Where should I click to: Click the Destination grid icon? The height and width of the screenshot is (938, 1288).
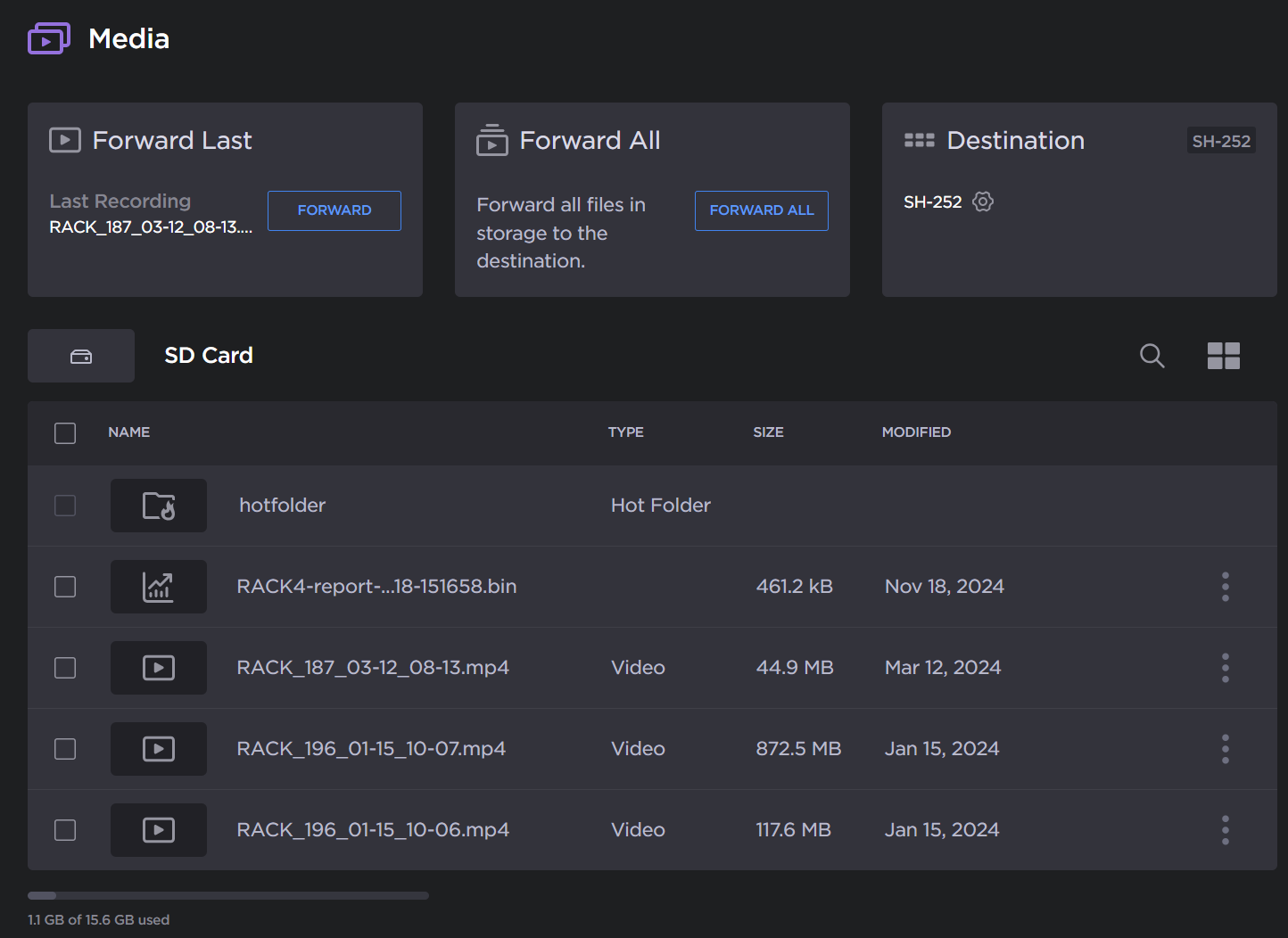pos(920,140)
